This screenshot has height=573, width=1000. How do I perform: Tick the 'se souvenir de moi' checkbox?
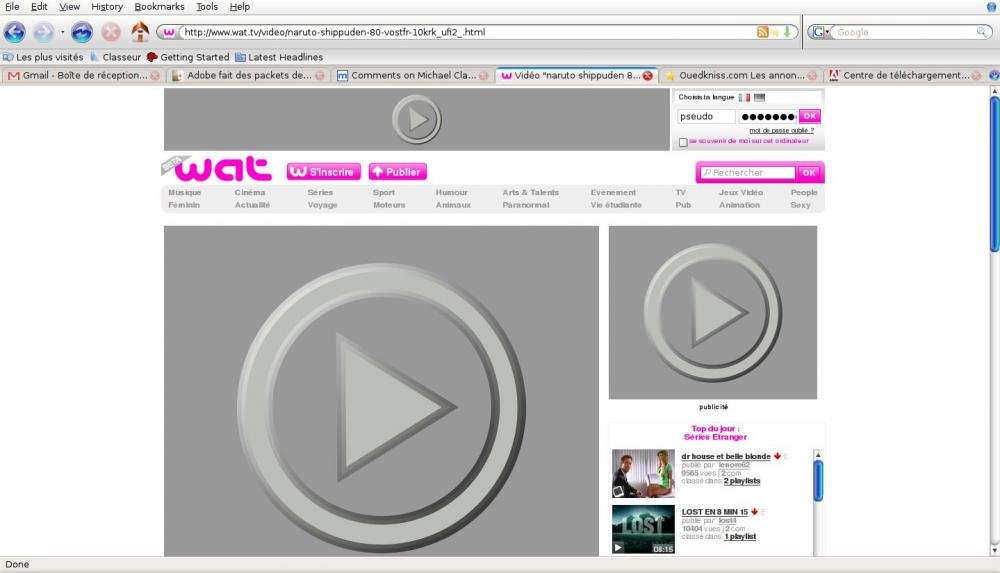[683, 142]
